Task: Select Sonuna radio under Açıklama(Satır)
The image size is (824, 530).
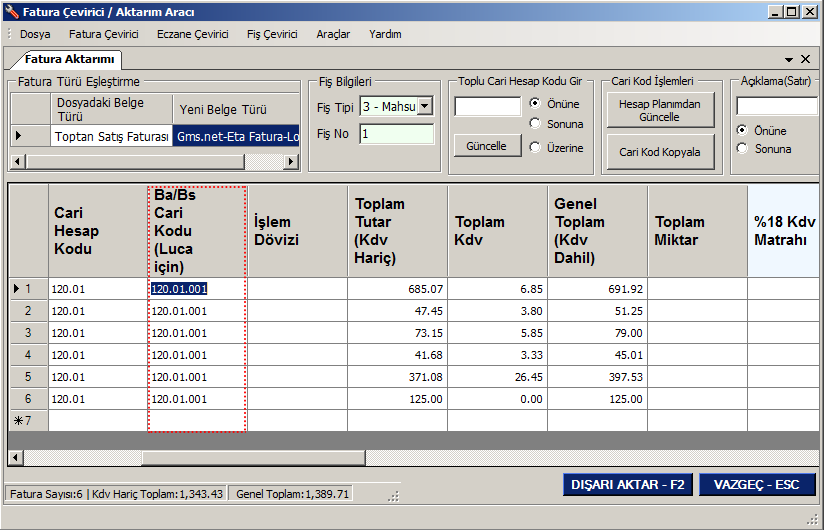Action: point(742,149)
